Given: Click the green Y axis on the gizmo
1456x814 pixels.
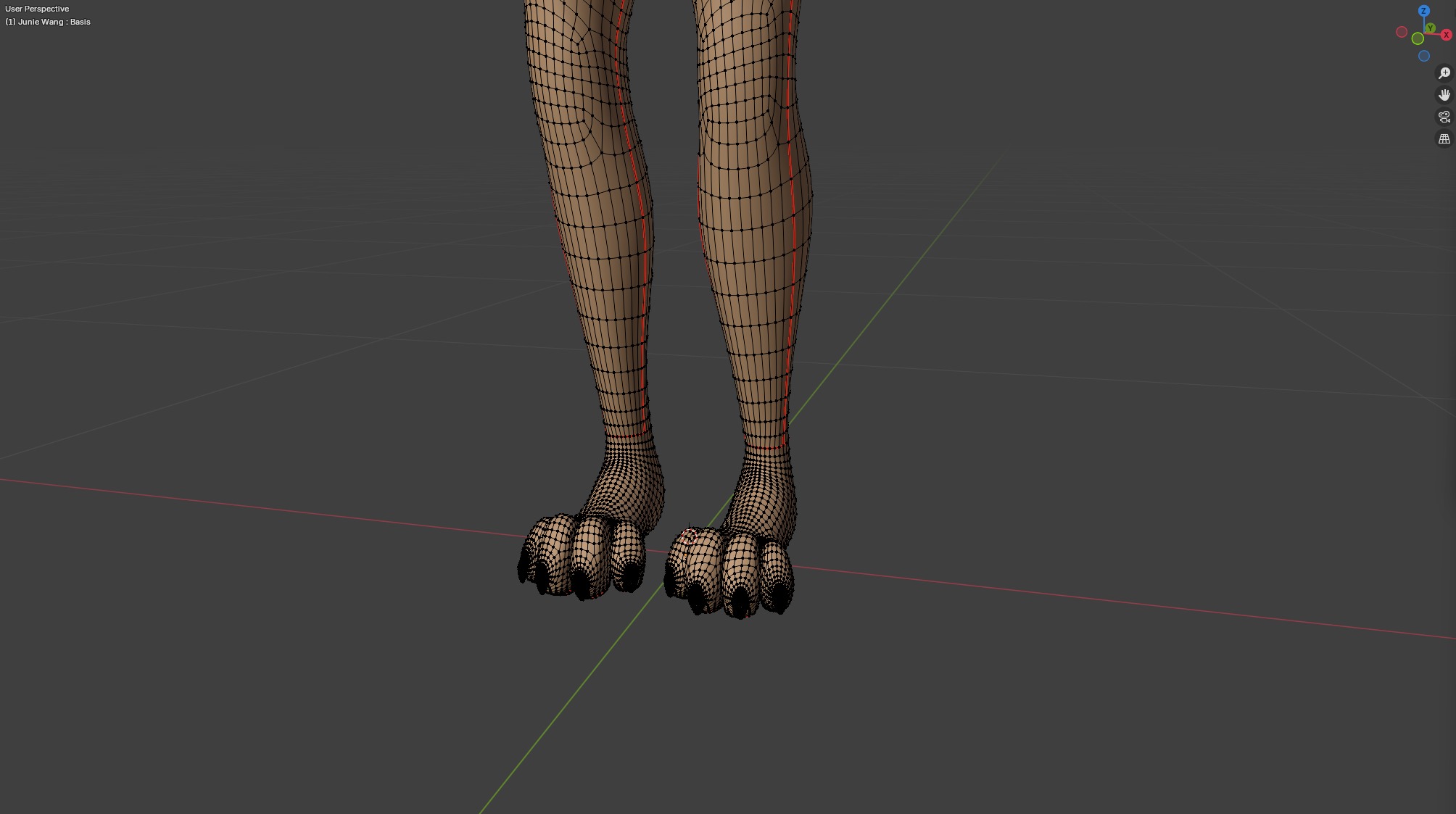Looking at the screenshot, I should coord(1430,28).
